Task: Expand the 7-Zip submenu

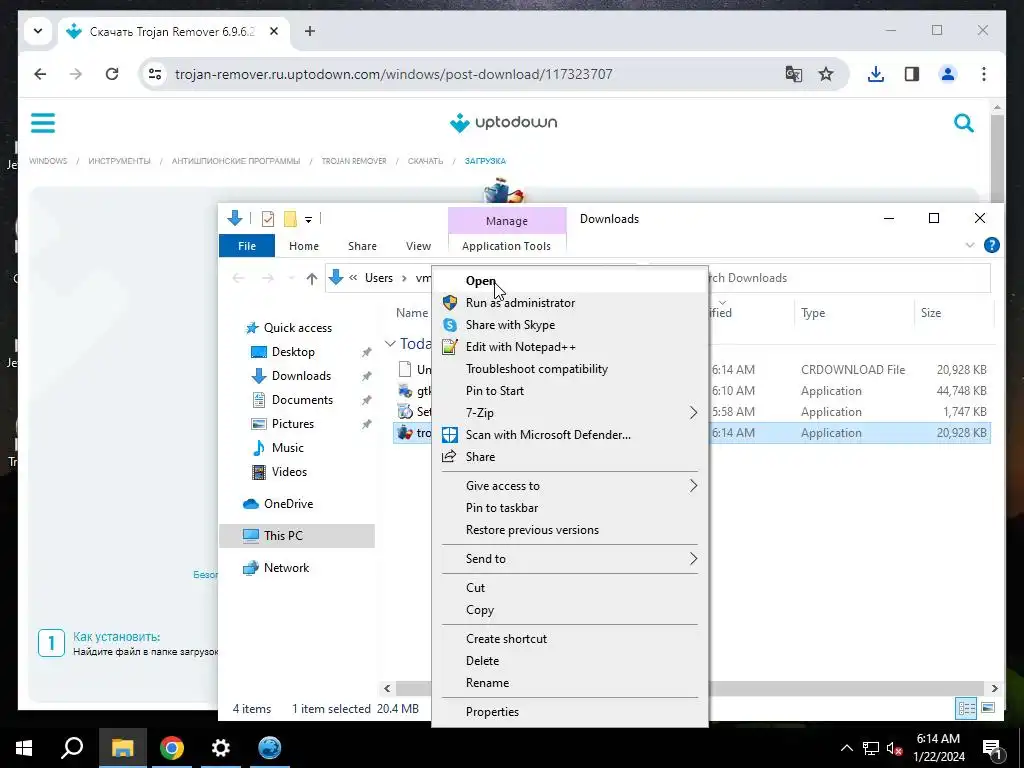Action: click(x=569, y=413)
